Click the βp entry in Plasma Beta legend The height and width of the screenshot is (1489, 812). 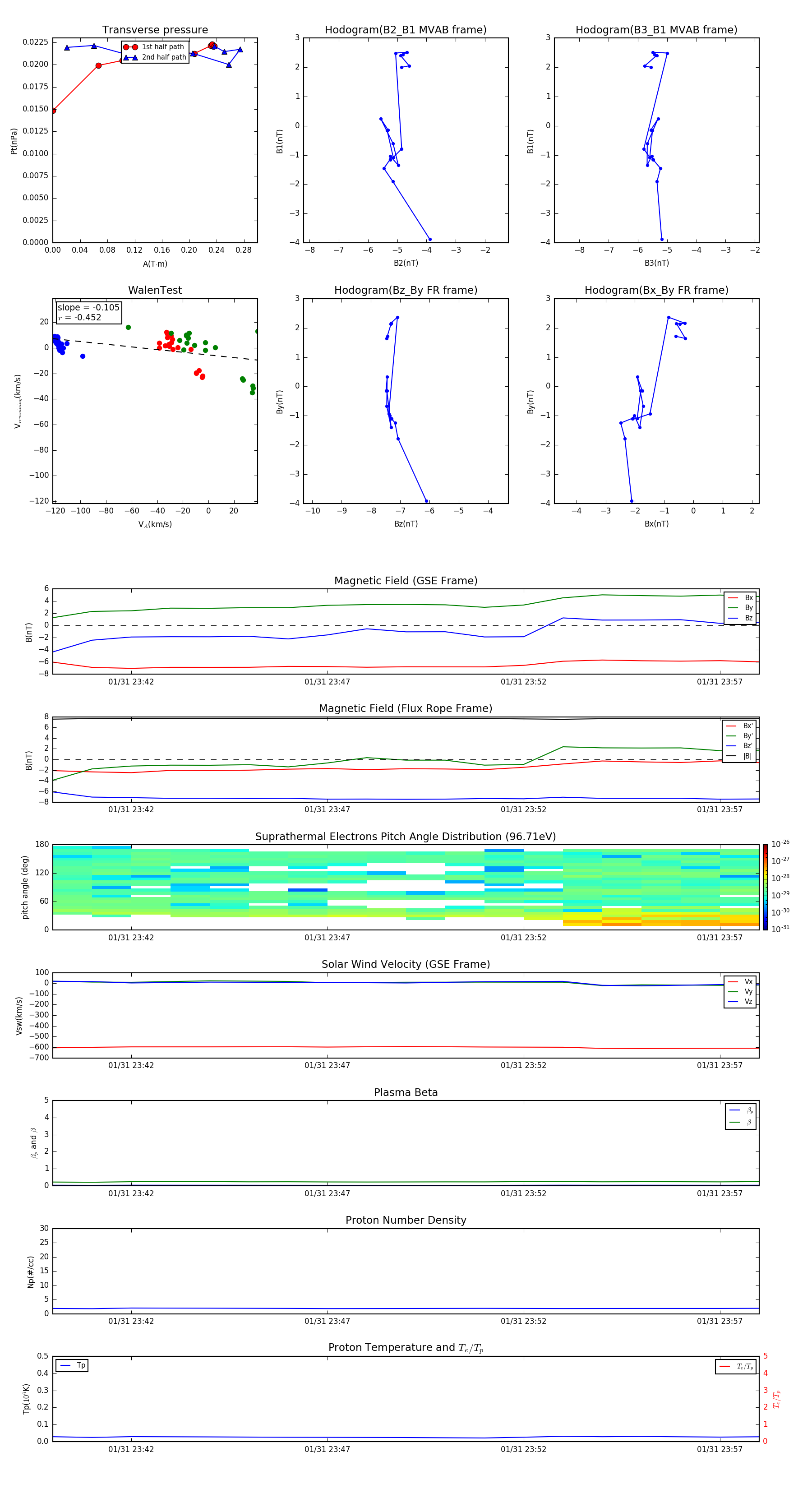(x=741, y=1110)
